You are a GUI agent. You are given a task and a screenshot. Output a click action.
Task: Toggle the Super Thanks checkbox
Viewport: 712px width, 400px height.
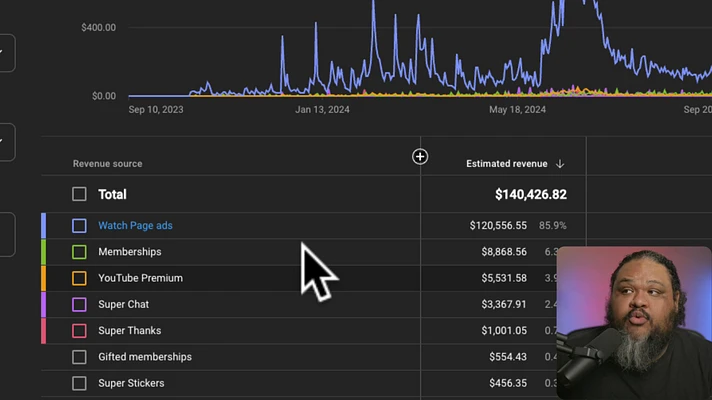pos(79,330)
